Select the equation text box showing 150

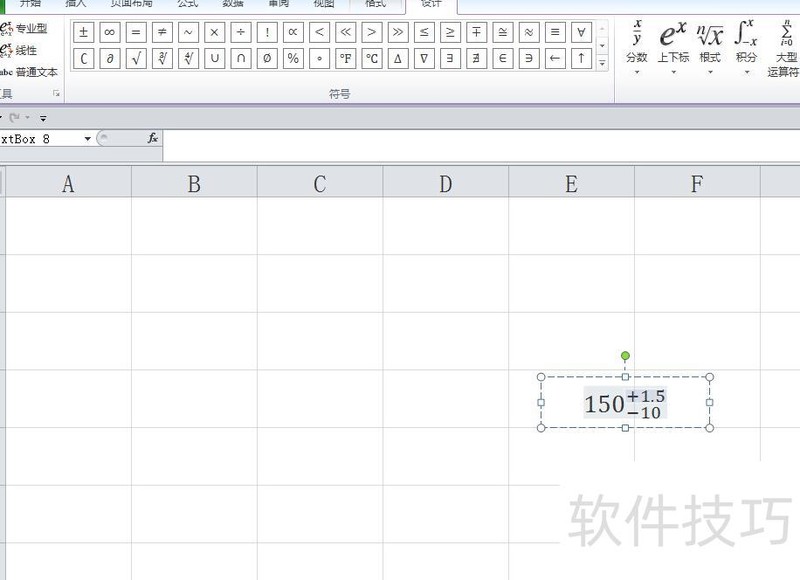[x=627, y=402]
